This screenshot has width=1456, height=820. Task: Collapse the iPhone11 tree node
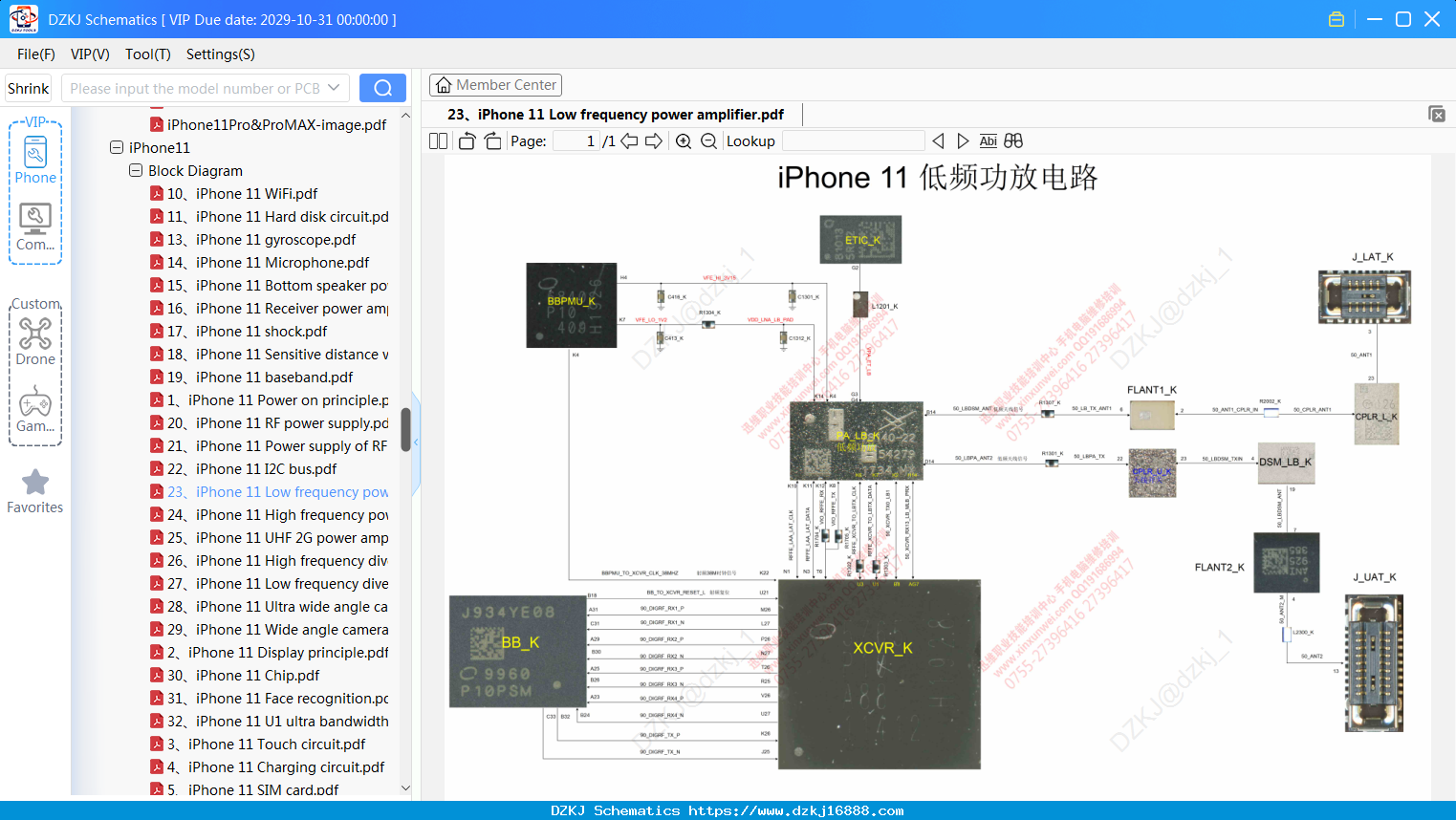(117, 147)
